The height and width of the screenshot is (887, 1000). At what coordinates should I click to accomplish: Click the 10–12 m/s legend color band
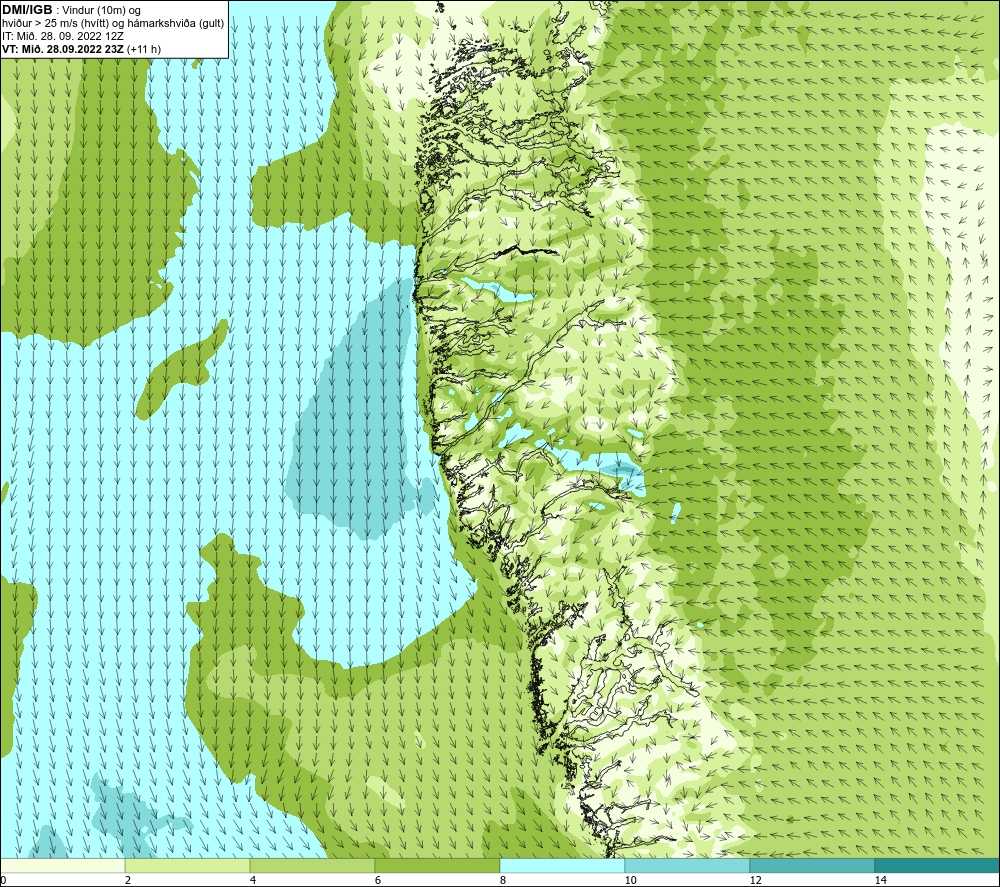pos(688,865)
